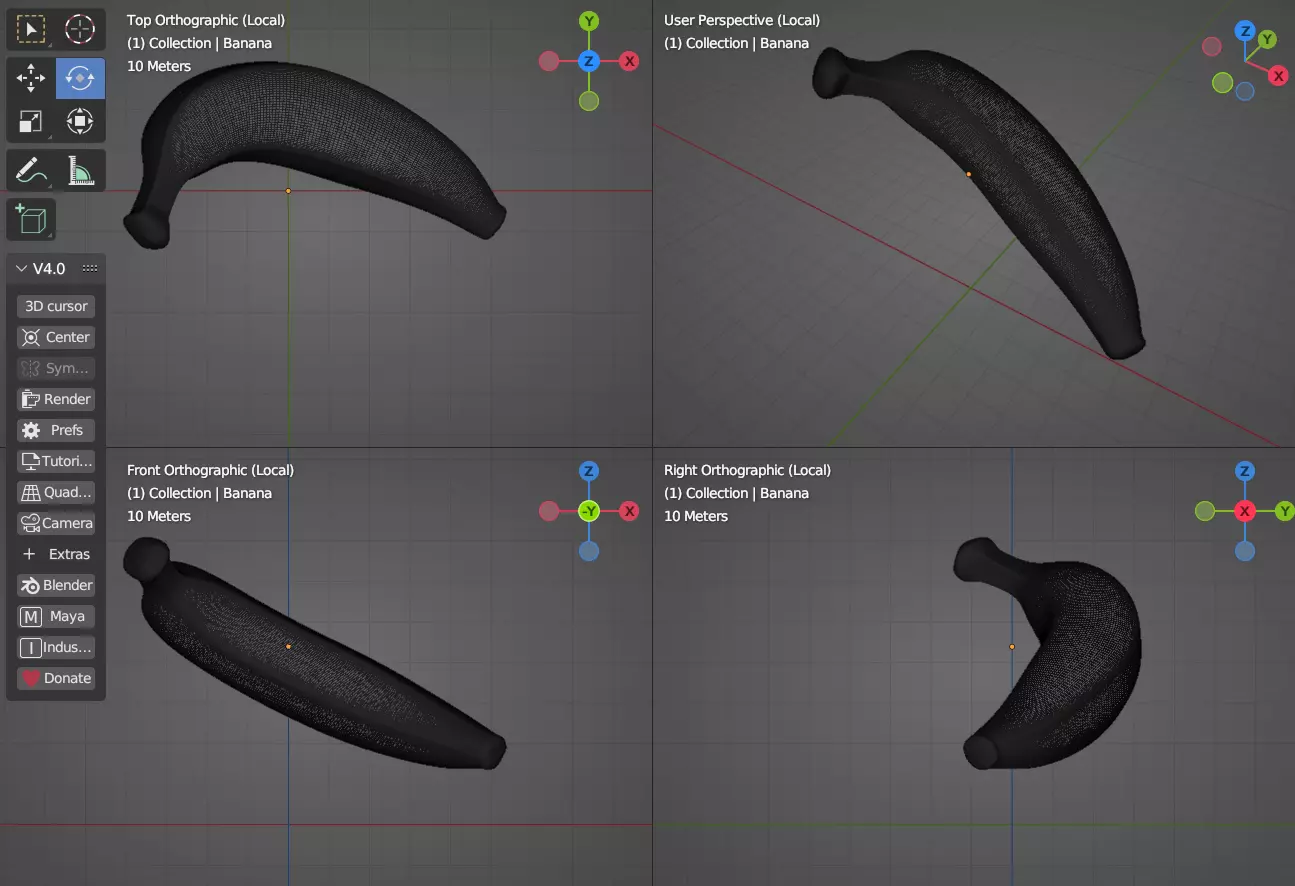
Task: Click red X axis in User Perspective gizmo
Action: click(1278, 76)
